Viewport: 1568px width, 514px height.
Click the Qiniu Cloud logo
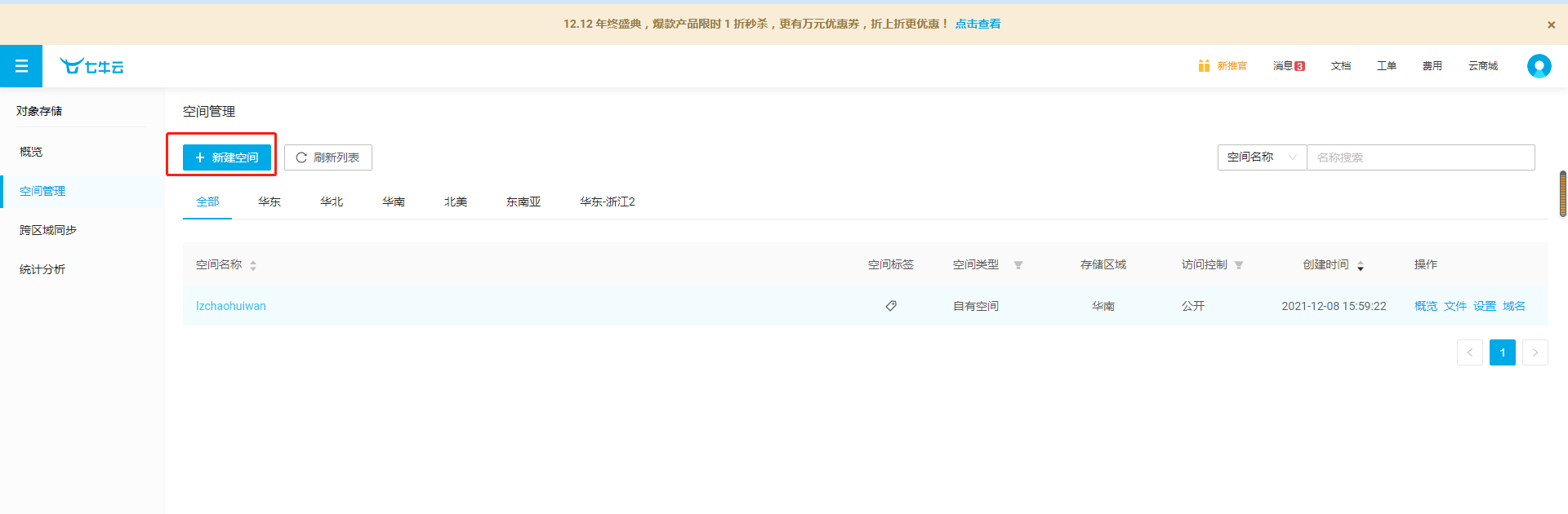coord(91,66)
